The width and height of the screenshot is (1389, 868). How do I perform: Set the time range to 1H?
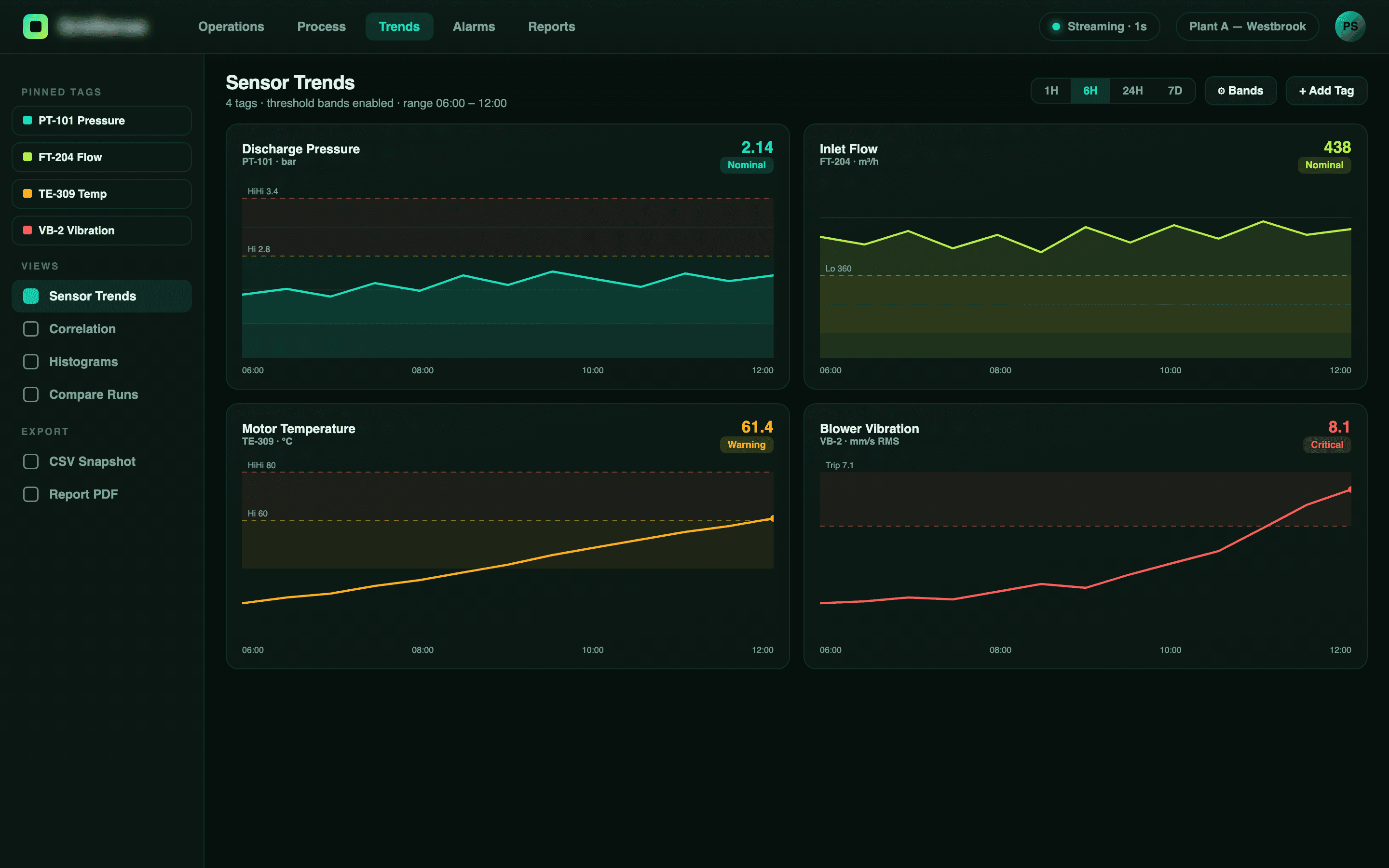pyautogui.click(x=1050, y=91)
